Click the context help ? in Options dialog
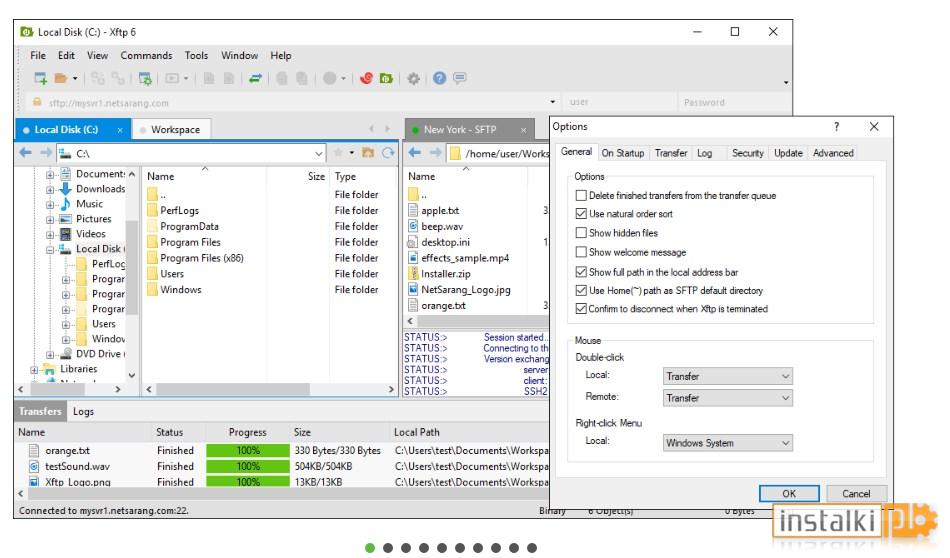This screenshot has width=950, height=558. tap(837, 126)
